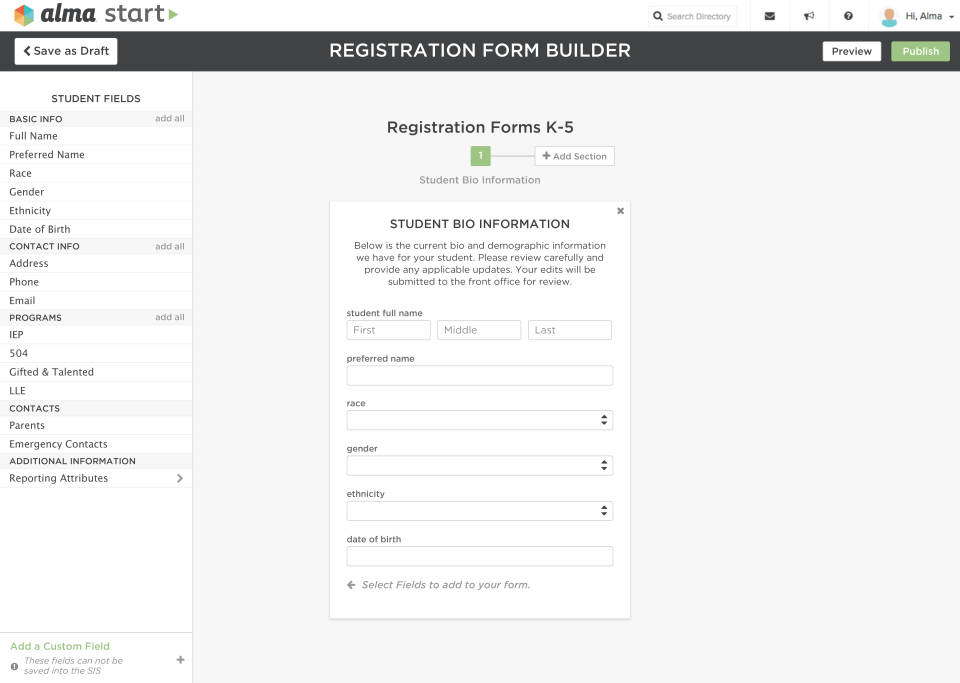
Task: Open the gender dropdown
Action: tap(479, 465)
